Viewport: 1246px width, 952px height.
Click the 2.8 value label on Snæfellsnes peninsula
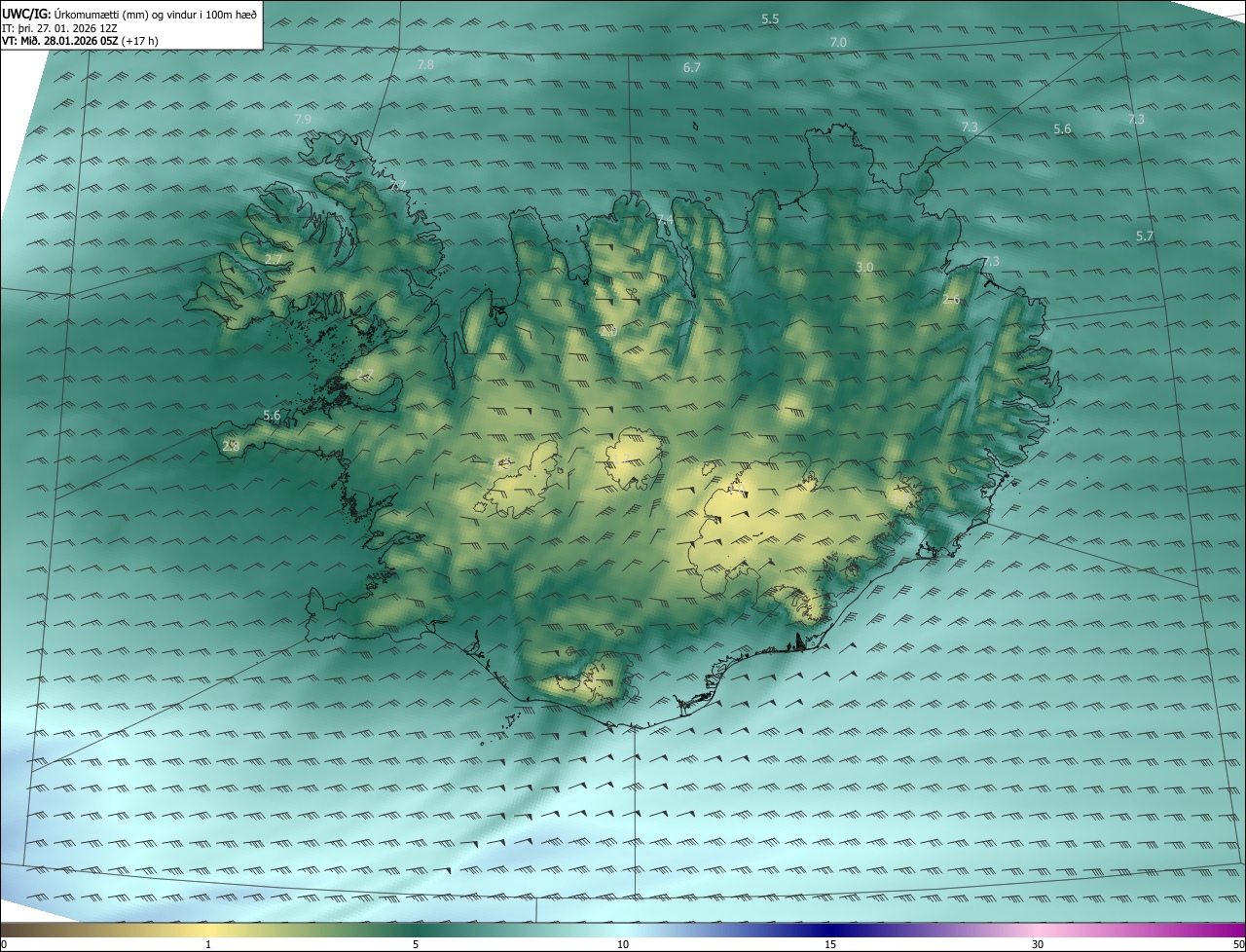(x=232, y=447)
